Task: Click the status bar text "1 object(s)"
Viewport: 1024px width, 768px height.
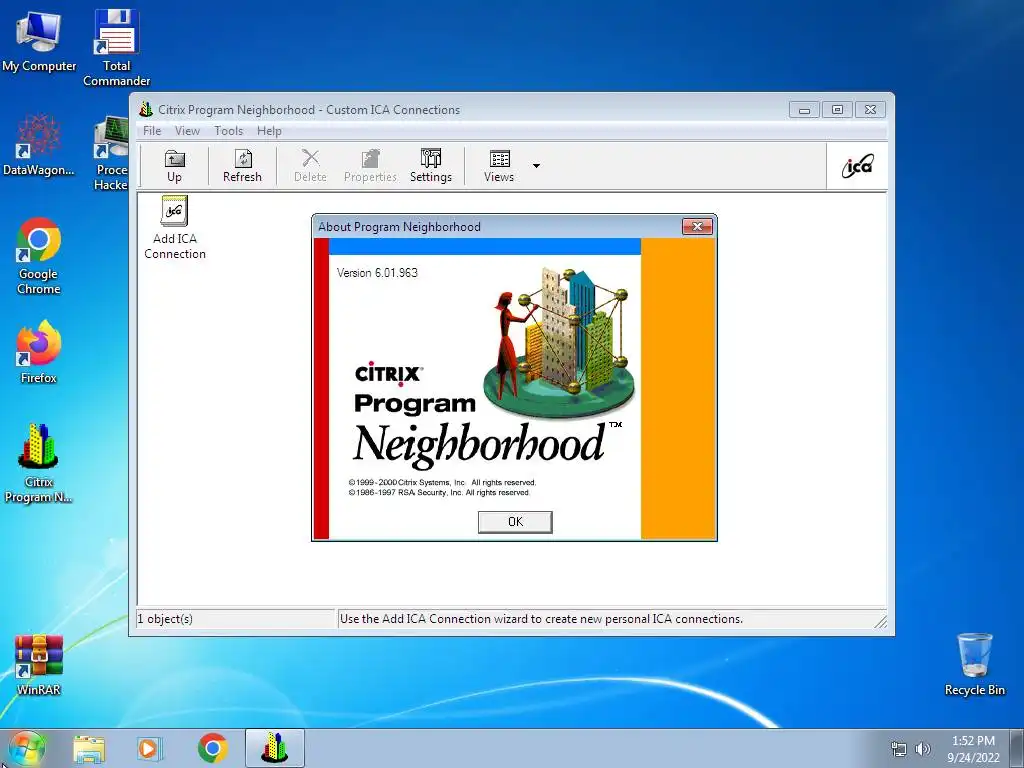Action: point(165,619)
